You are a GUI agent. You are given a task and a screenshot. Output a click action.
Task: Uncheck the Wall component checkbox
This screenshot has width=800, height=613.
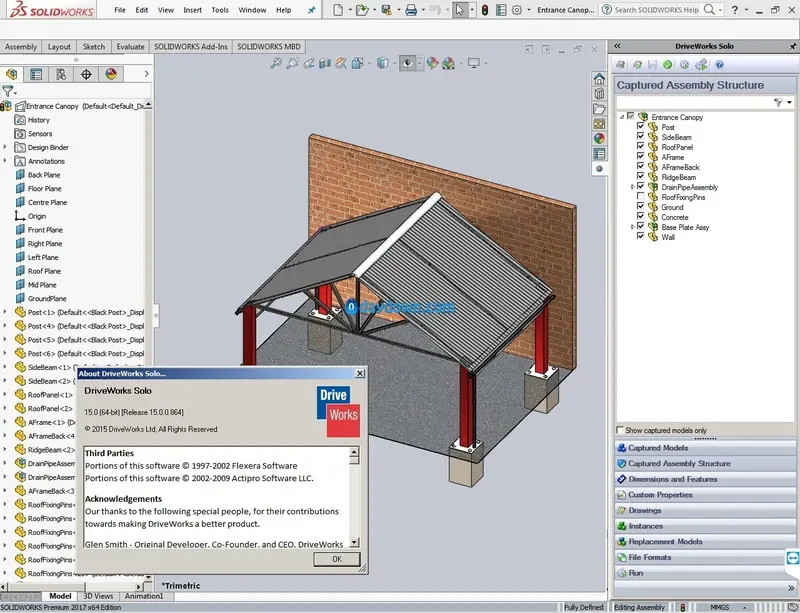click(x=640, y=236)
